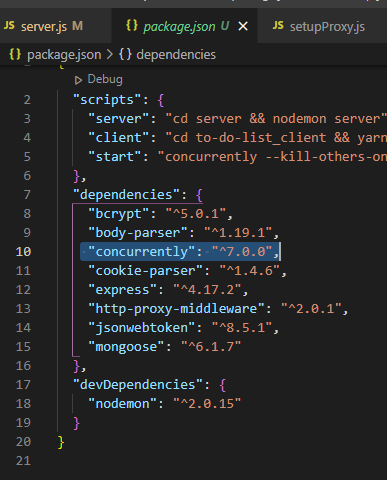Click the JS icon on server.js tab
This screenshot has width=387, height=480.
pos(9,25)
